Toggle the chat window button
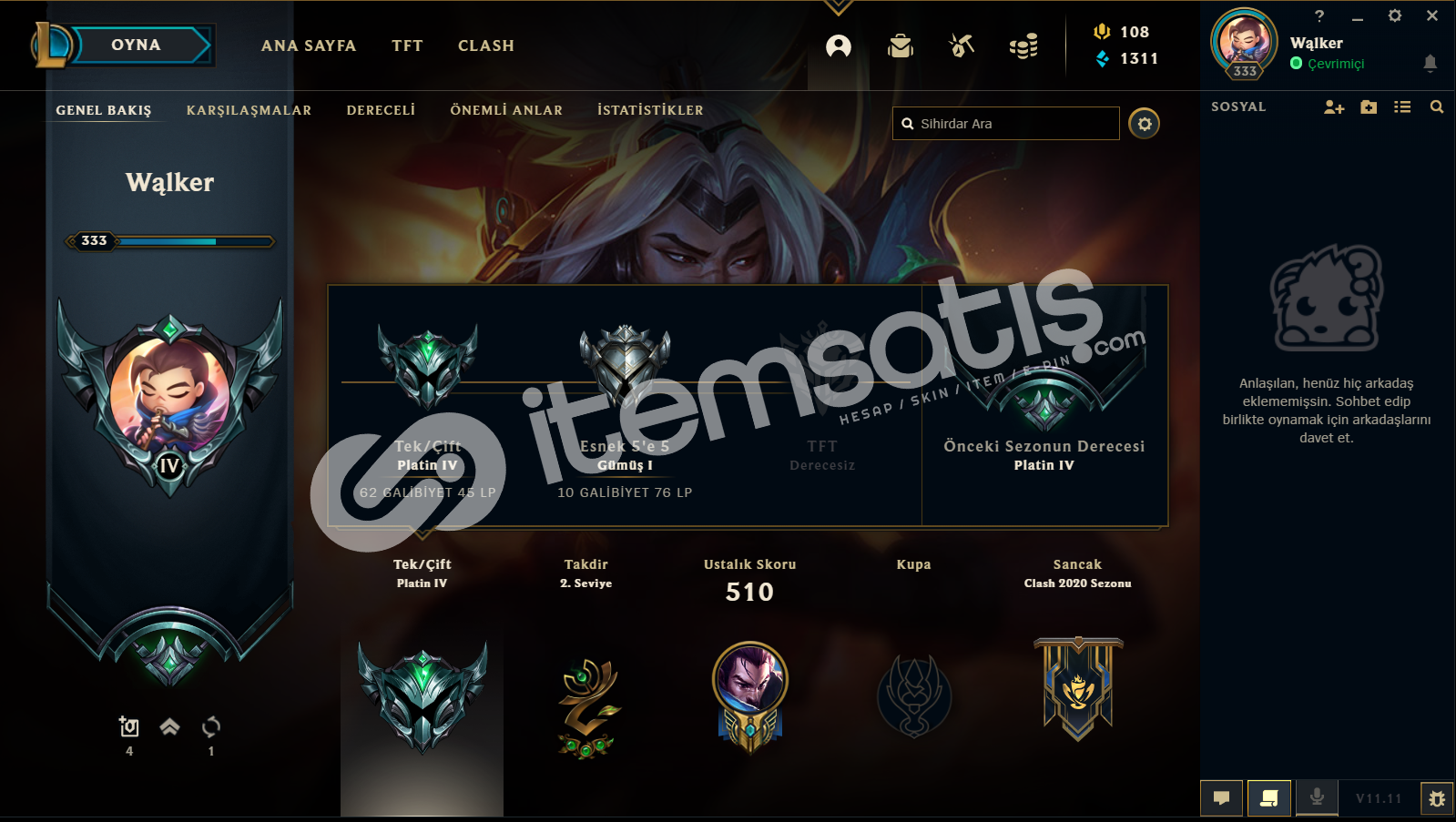This screenshot has width=1456, height=822. [x=1222, y=798]
